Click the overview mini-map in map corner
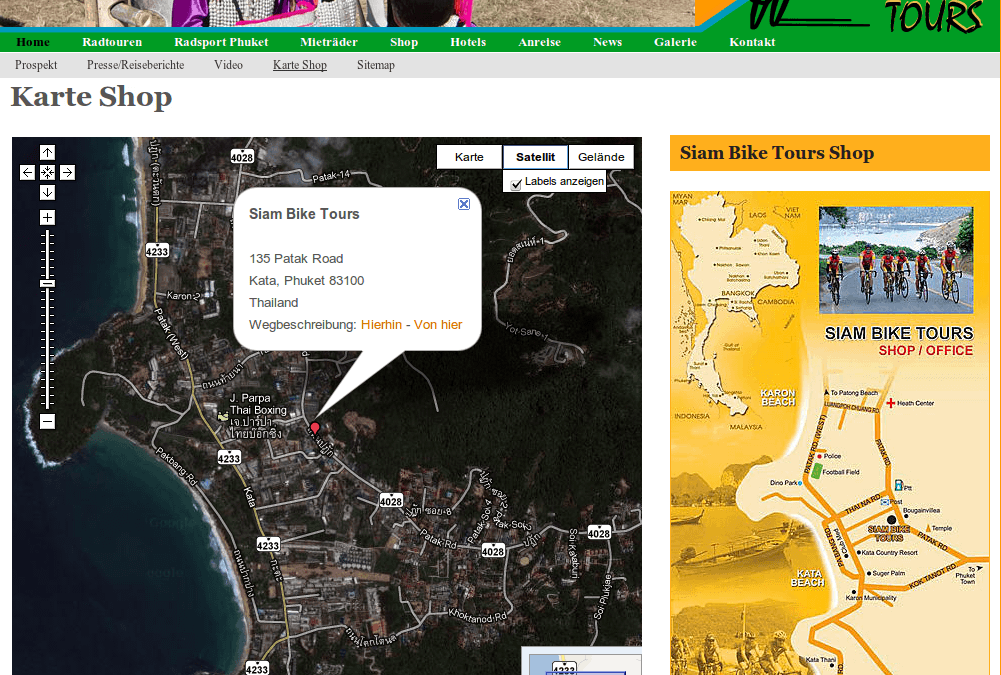Image resolution: width=1001 pixels, height=675 pixels. 582,661
